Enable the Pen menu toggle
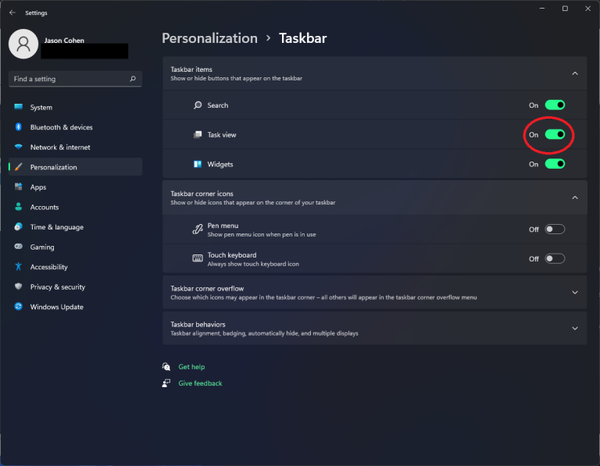 coord(554,229)
